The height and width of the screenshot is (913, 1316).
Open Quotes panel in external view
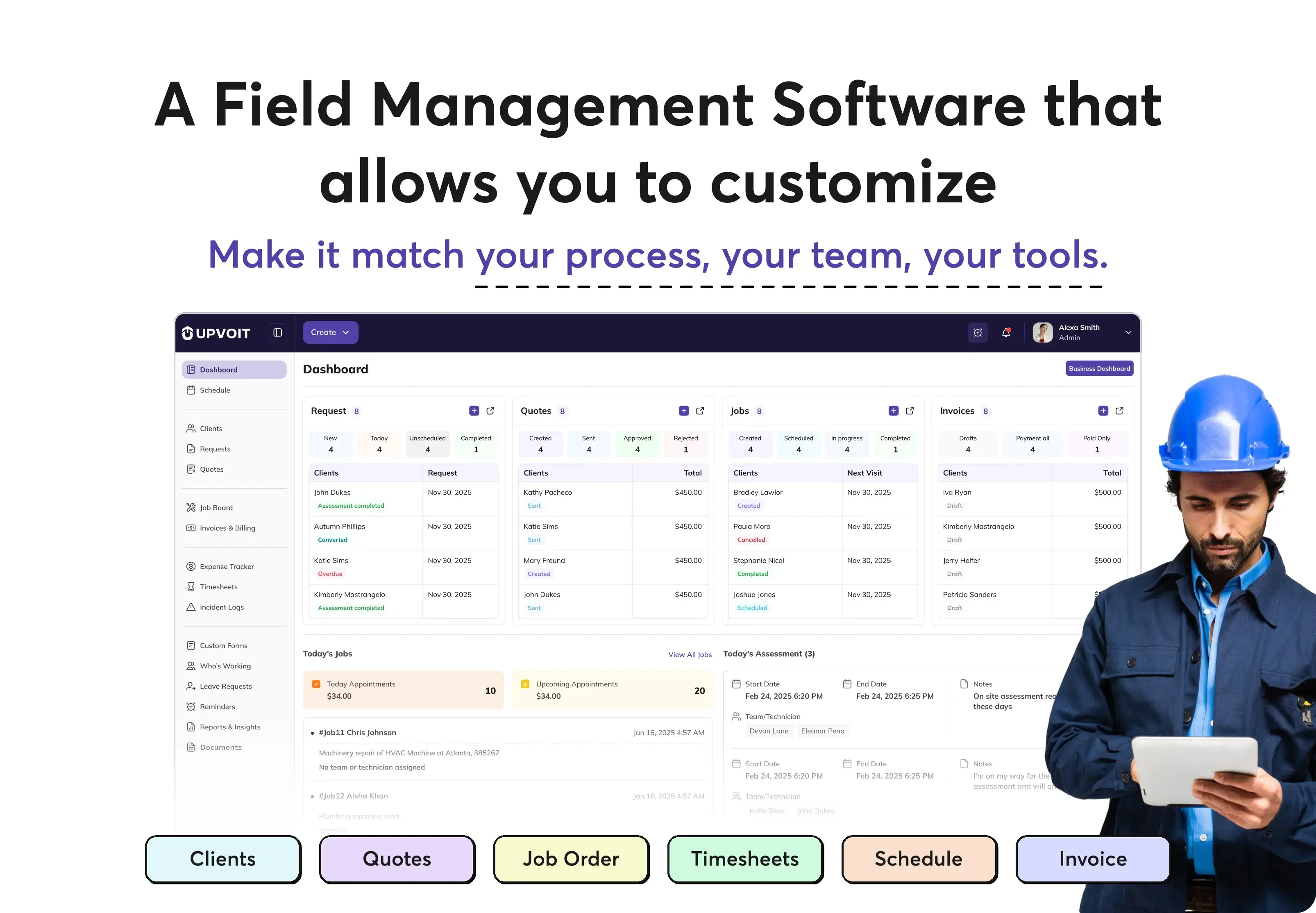(x=699, y=411)
